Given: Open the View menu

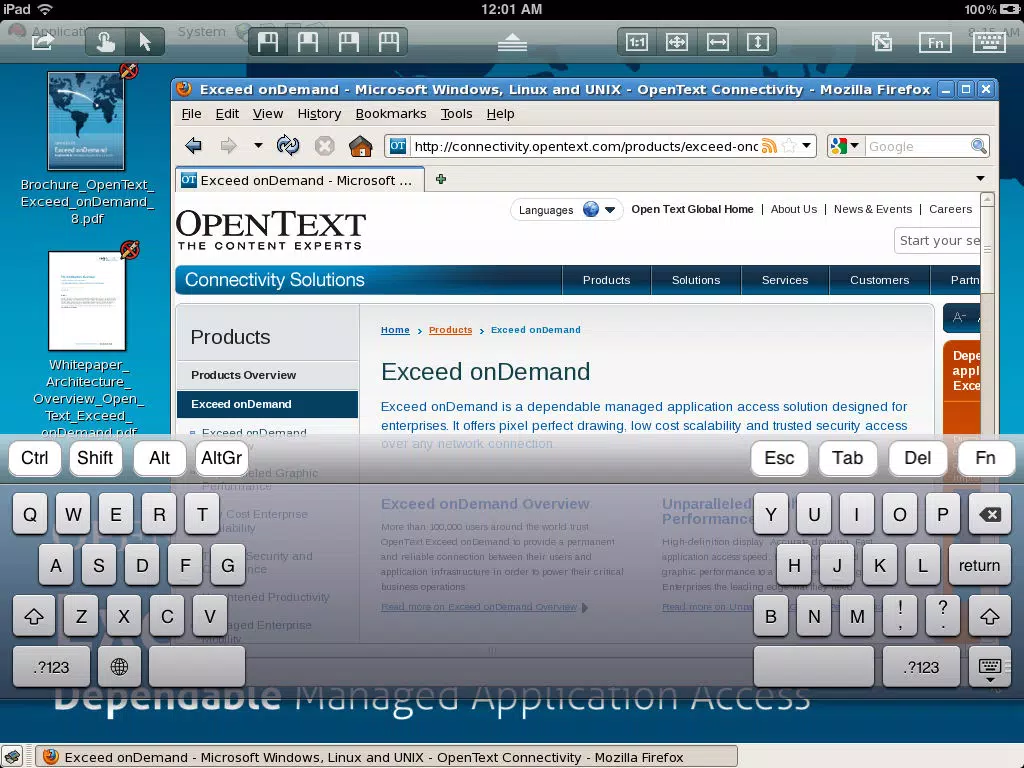Looking at the screenshot, I should 268,114.
